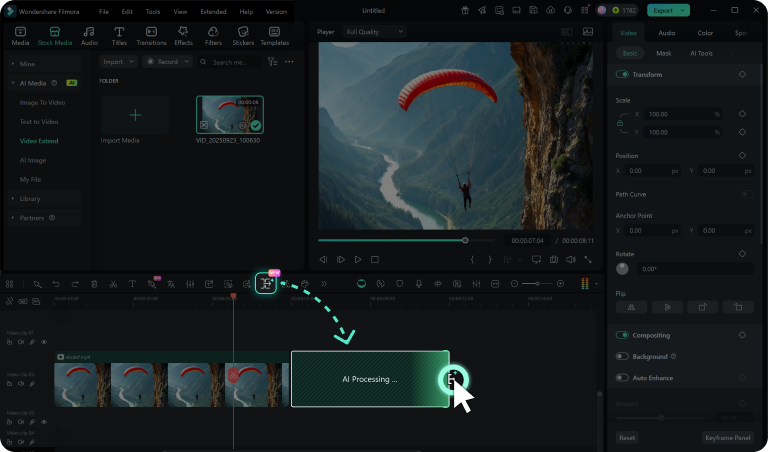Open the Stickers panel
Viewport: 768px width, 452px height.
click(x=244, y=35)
